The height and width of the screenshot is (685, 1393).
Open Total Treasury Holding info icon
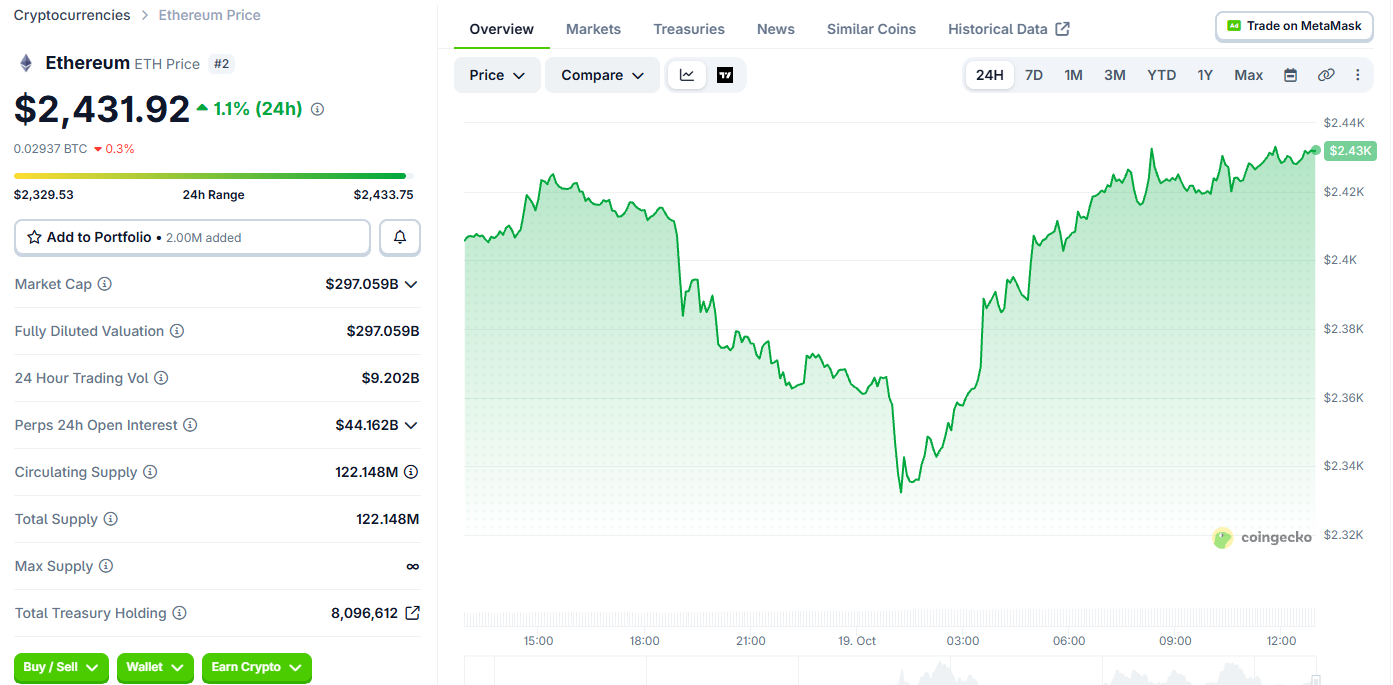(179, 613)
